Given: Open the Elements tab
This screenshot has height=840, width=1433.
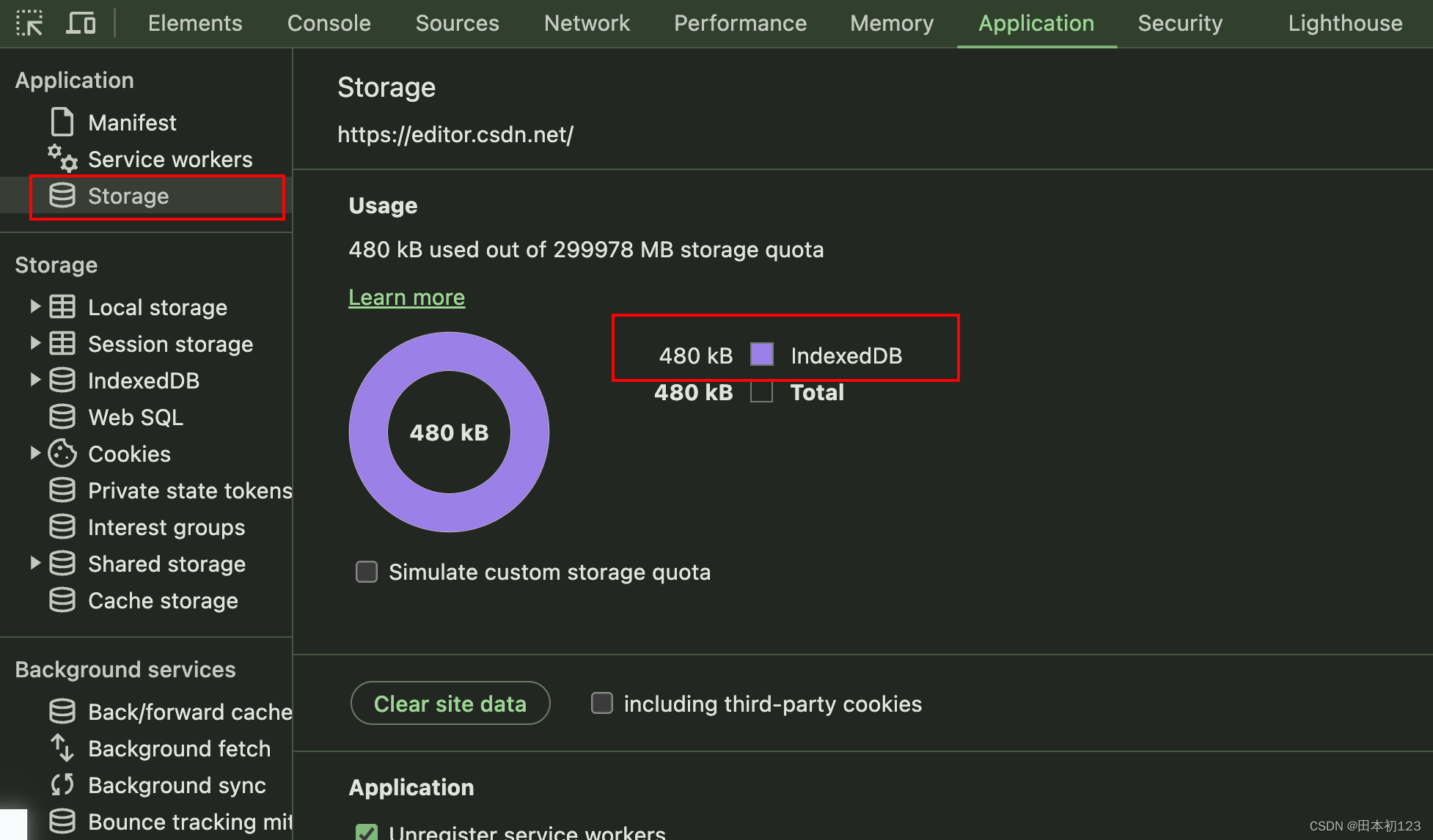Looking at the screenshot, I should [195, 23].
